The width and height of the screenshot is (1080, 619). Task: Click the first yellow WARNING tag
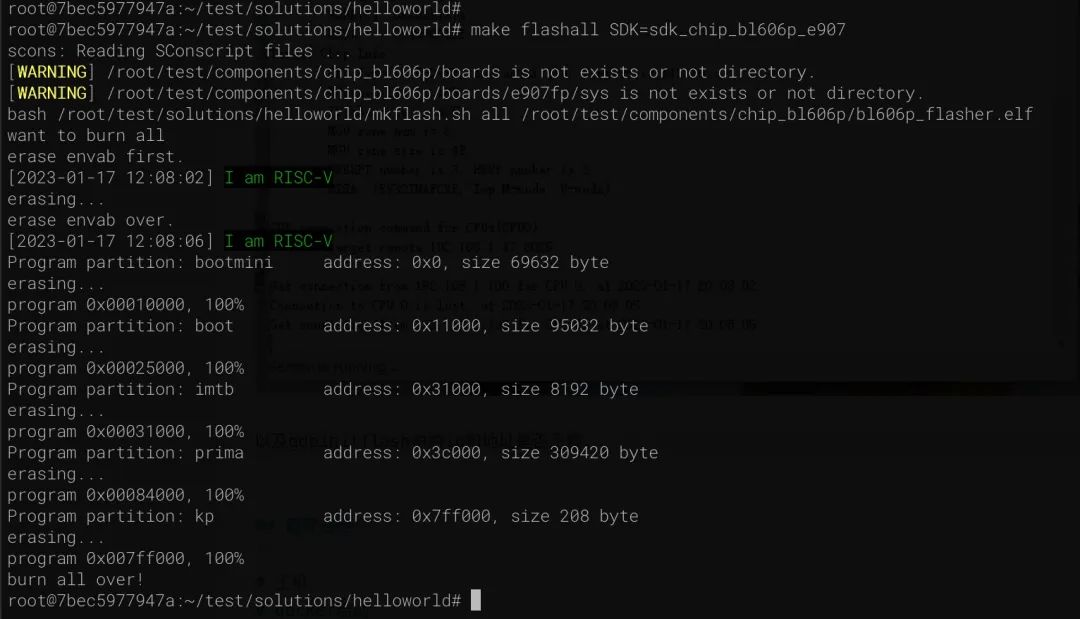point(52,72)
